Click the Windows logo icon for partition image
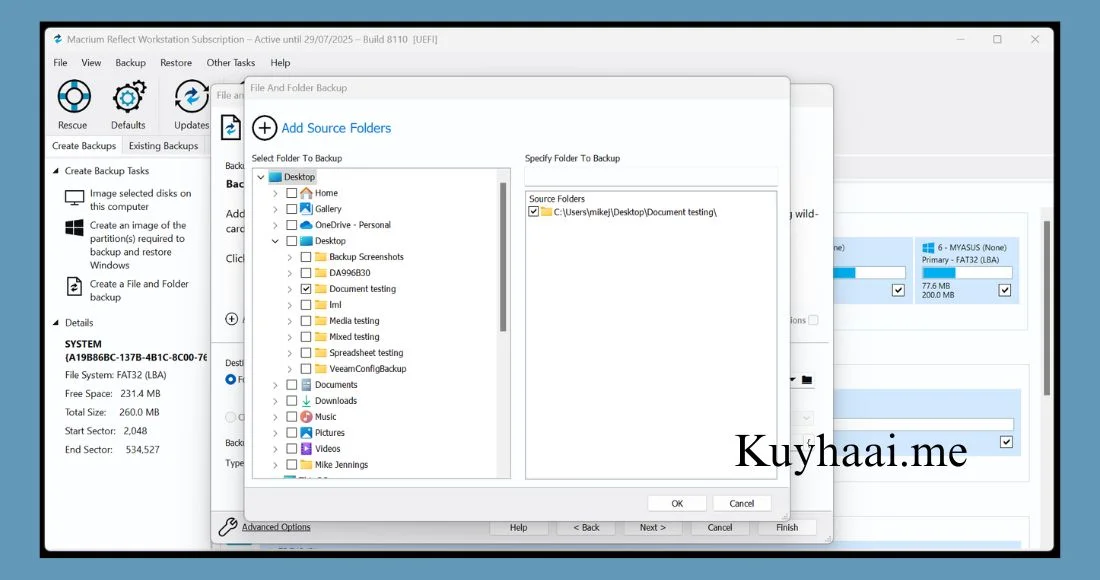The image size is (1100, 580). pos(74,227)
